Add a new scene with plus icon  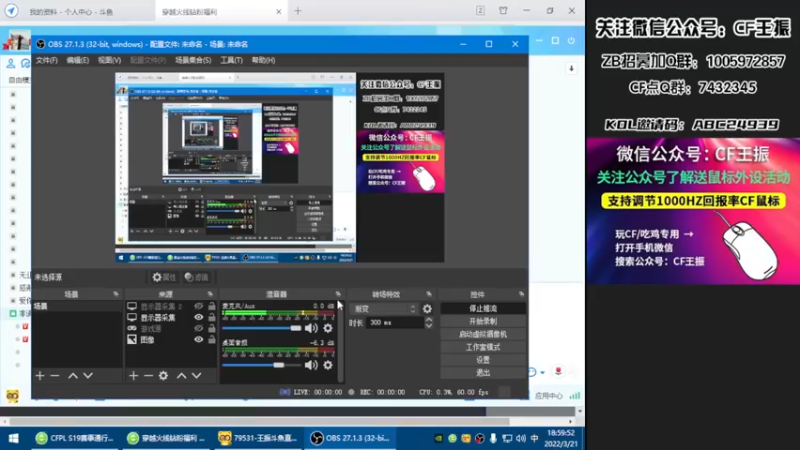pos(40,376)
